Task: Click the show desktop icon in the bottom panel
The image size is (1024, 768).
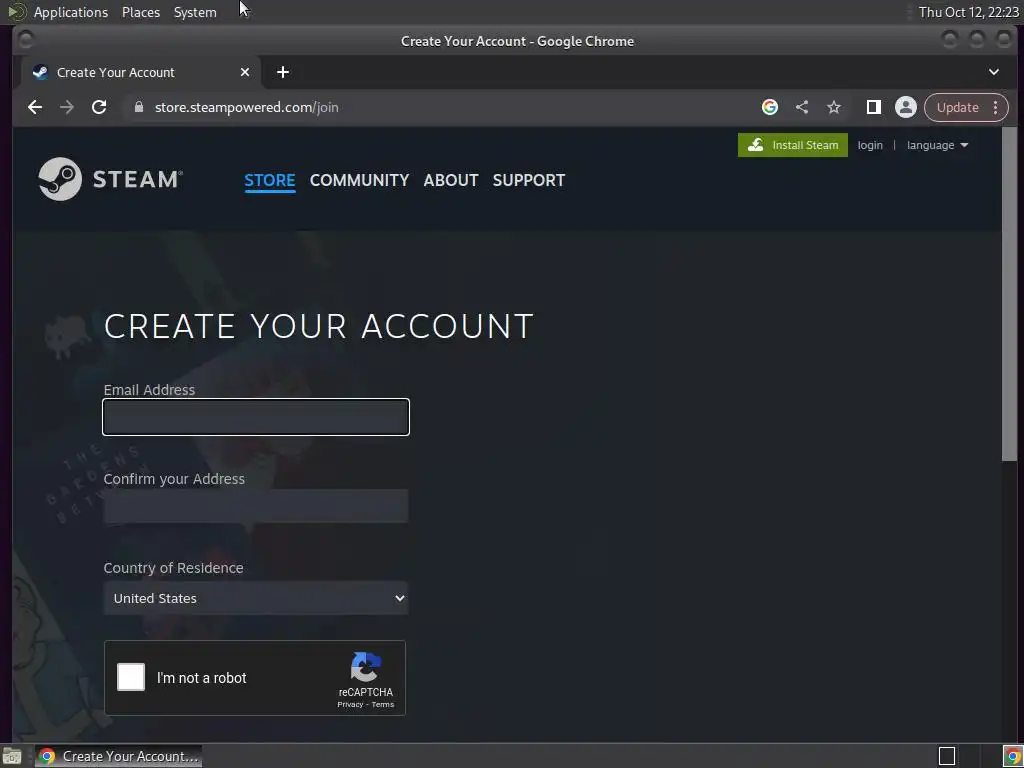Action: (12, 756)
